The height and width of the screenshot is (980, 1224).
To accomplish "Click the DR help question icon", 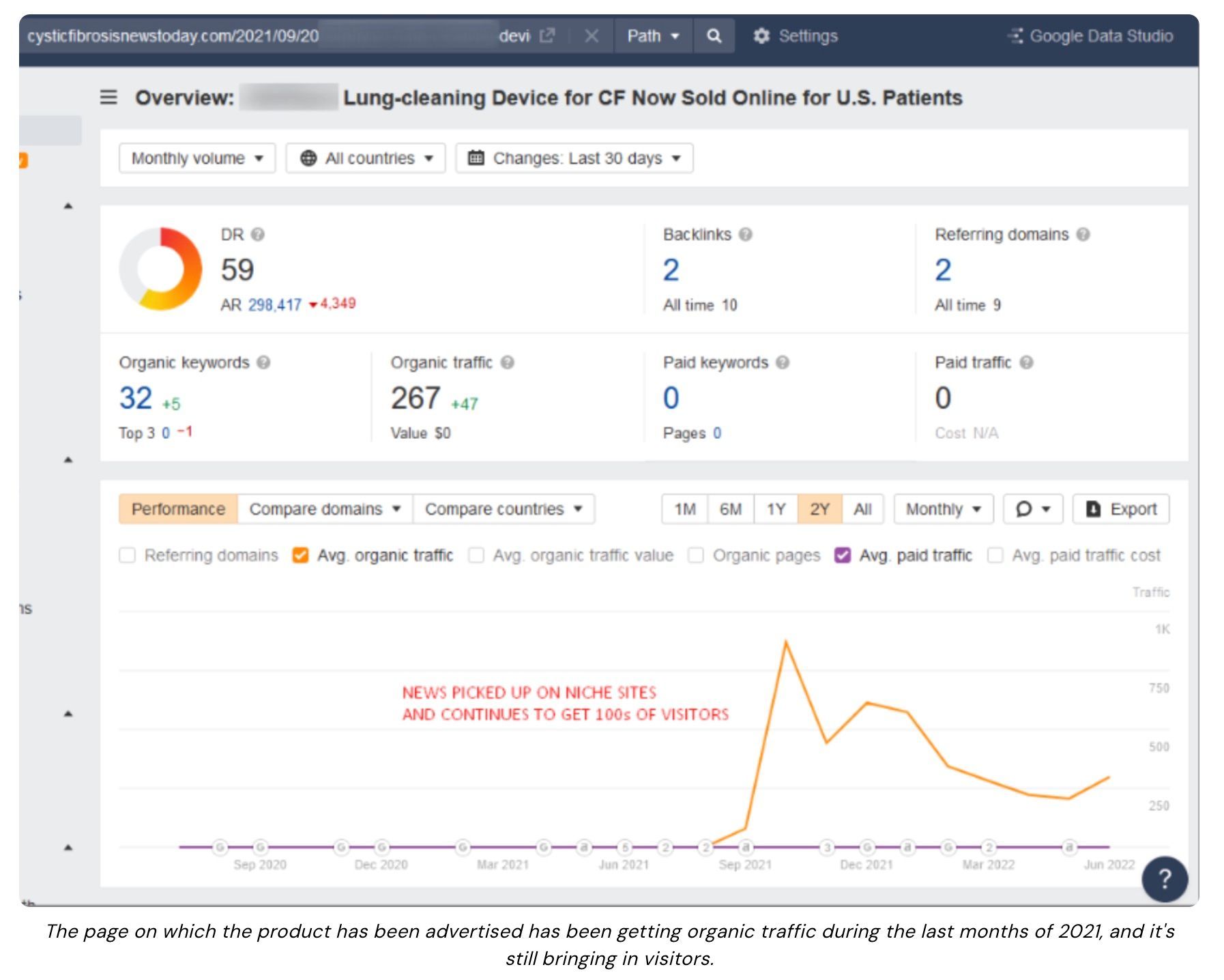I will [x=258, y=235].
